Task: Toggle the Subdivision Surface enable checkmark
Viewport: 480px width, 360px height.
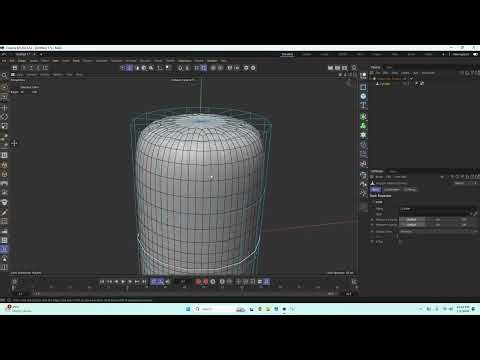Action: [x=412, y=79]
